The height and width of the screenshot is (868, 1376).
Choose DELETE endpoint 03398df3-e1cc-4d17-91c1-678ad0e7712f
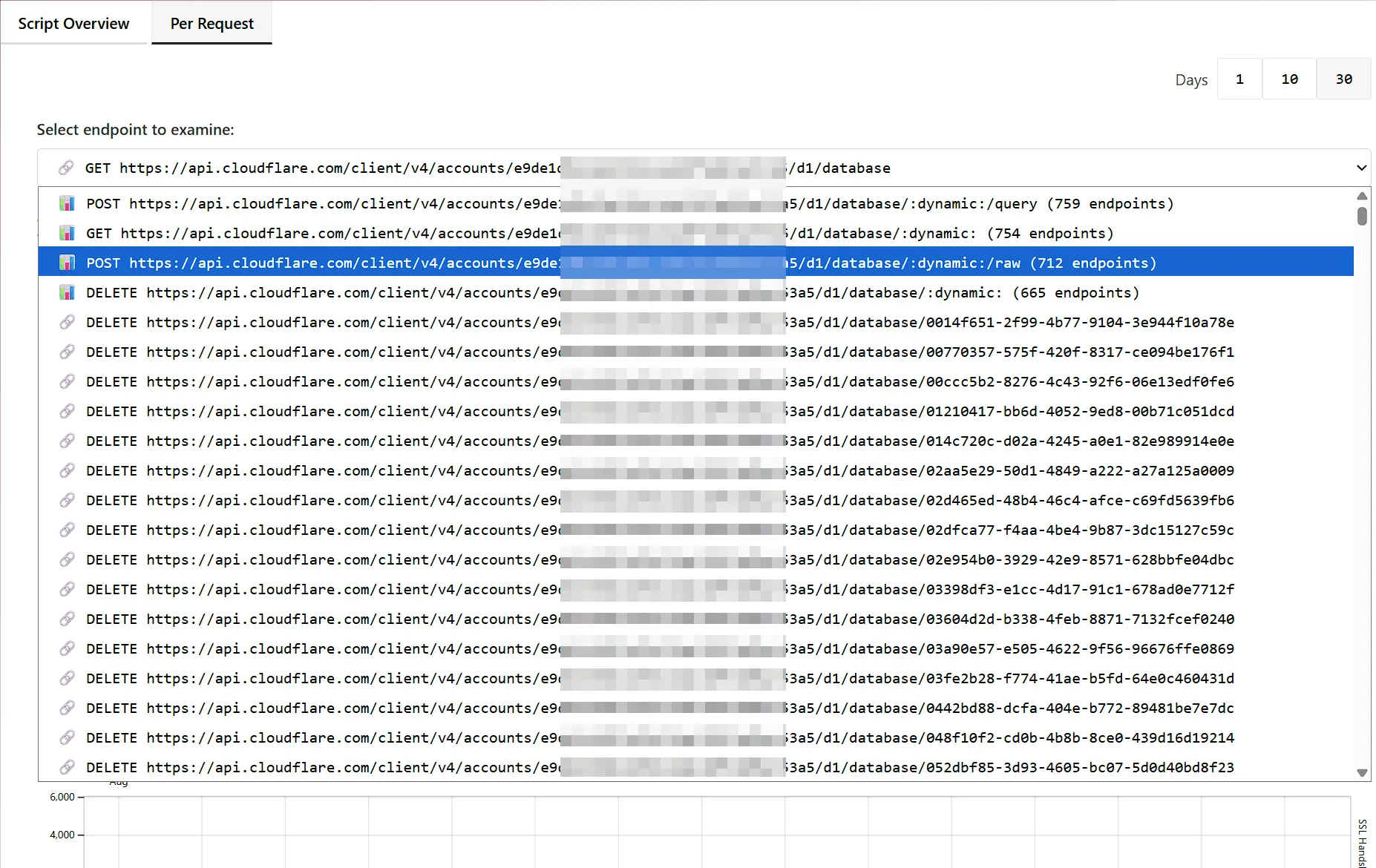pos(696,589)
